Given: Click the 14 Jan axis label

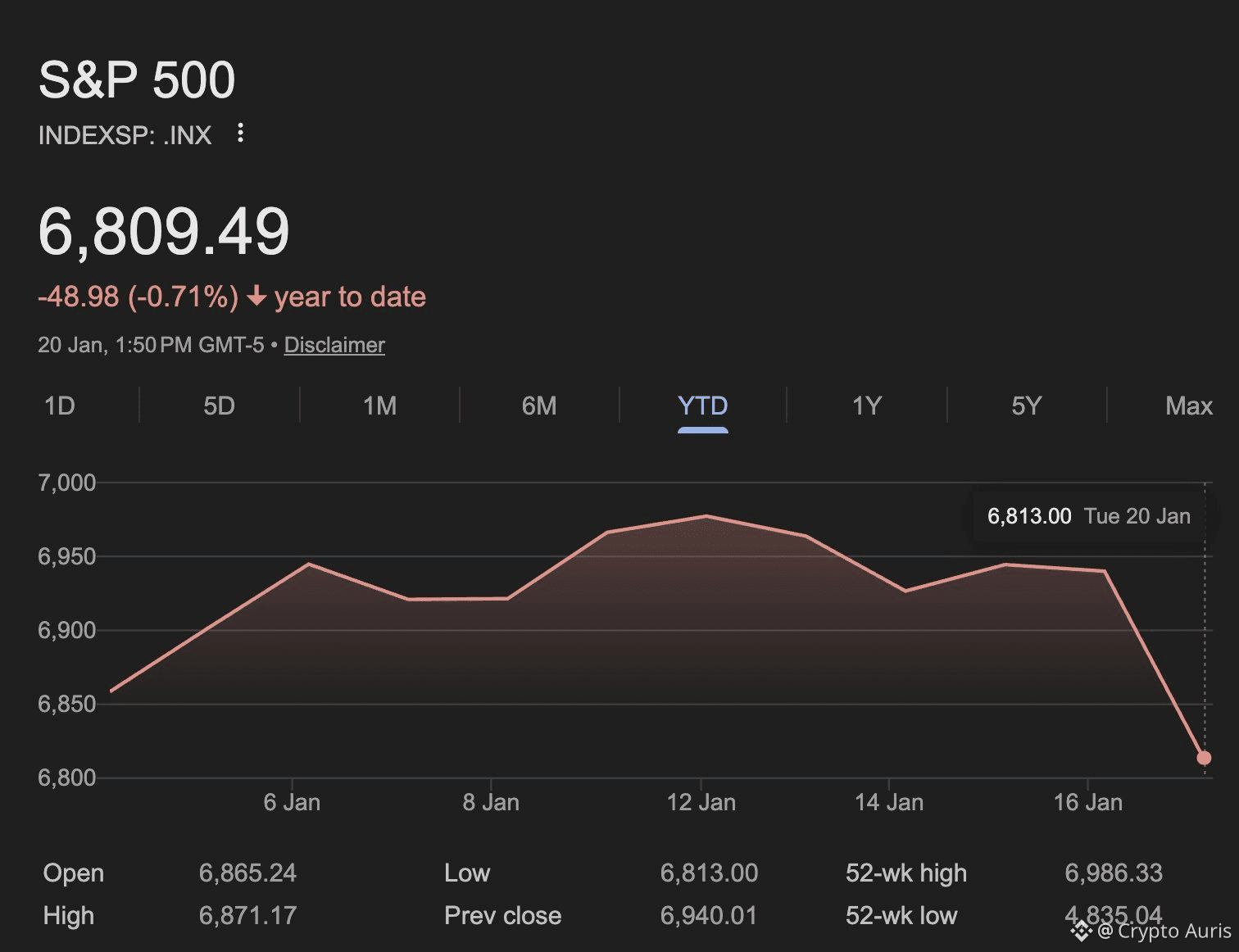Looking at the screenshot, I should click(x=889, y=802).
